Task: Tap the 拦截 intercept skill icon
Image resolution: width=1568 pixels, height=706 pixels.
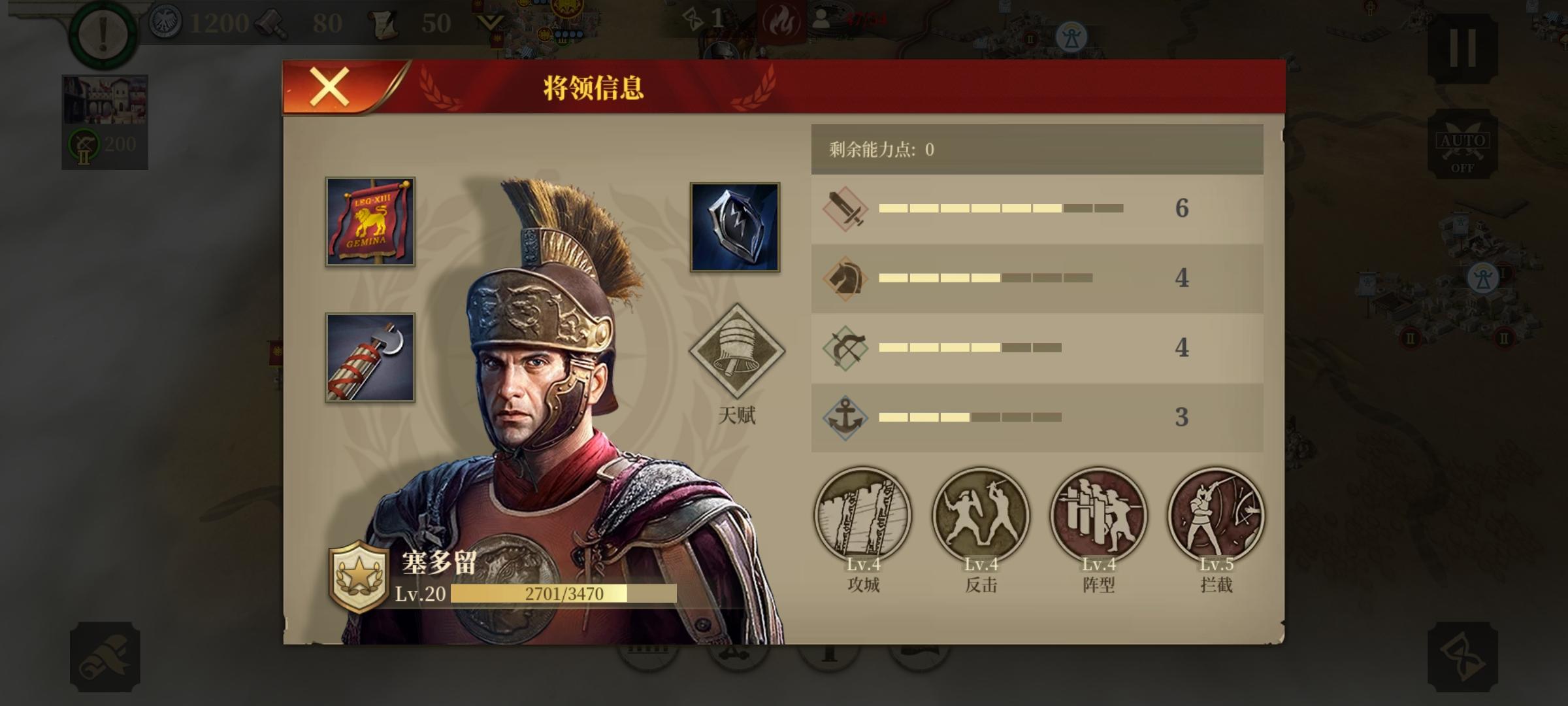Action: [1216, 515]
